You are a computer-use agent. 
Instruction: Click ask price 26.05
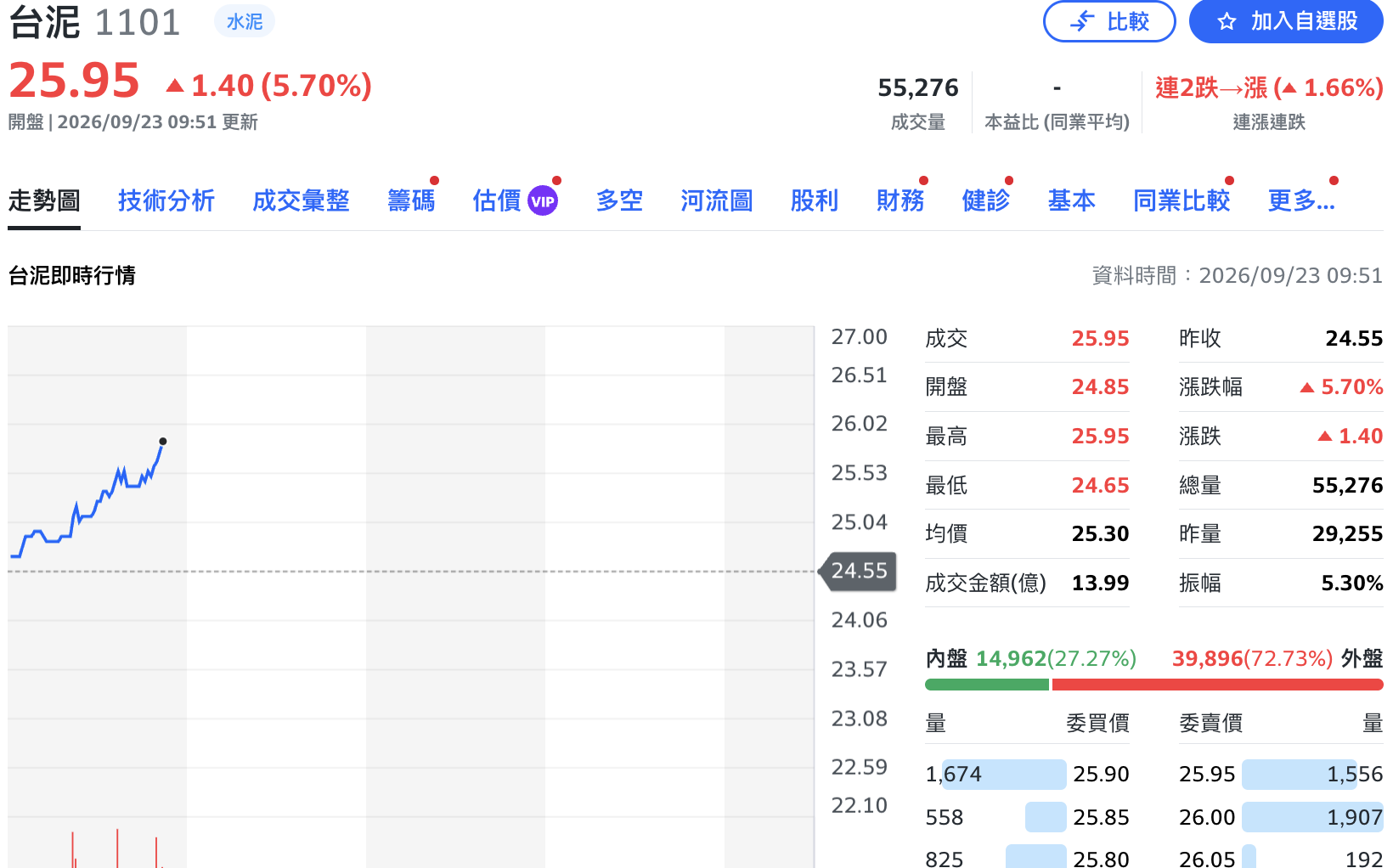(1207, 859)
